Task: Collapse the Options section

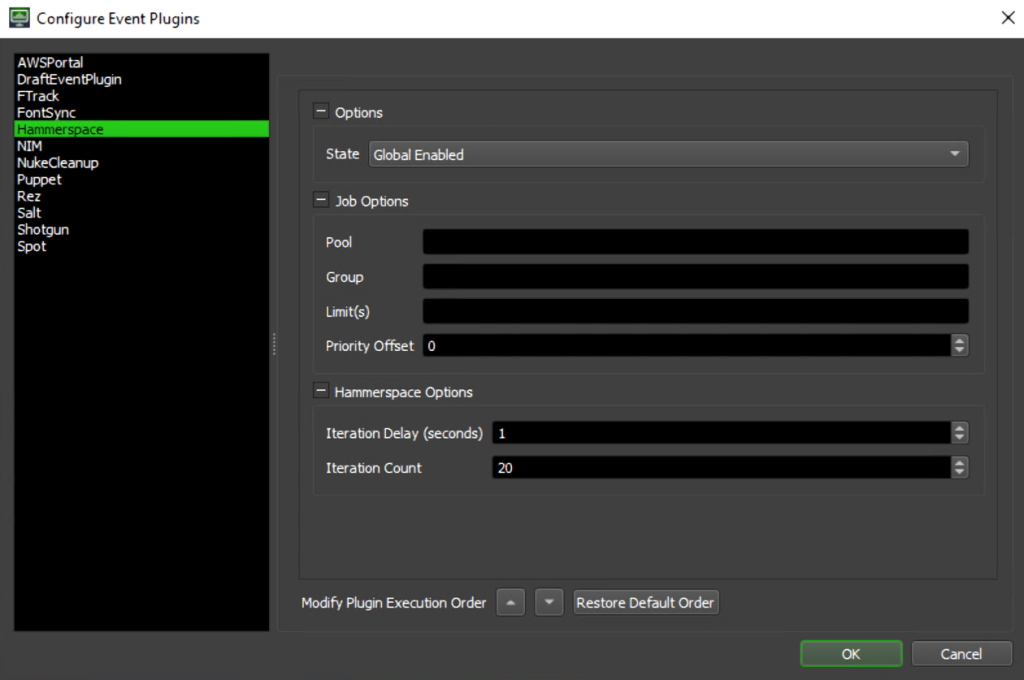Action: pos(321,111)
